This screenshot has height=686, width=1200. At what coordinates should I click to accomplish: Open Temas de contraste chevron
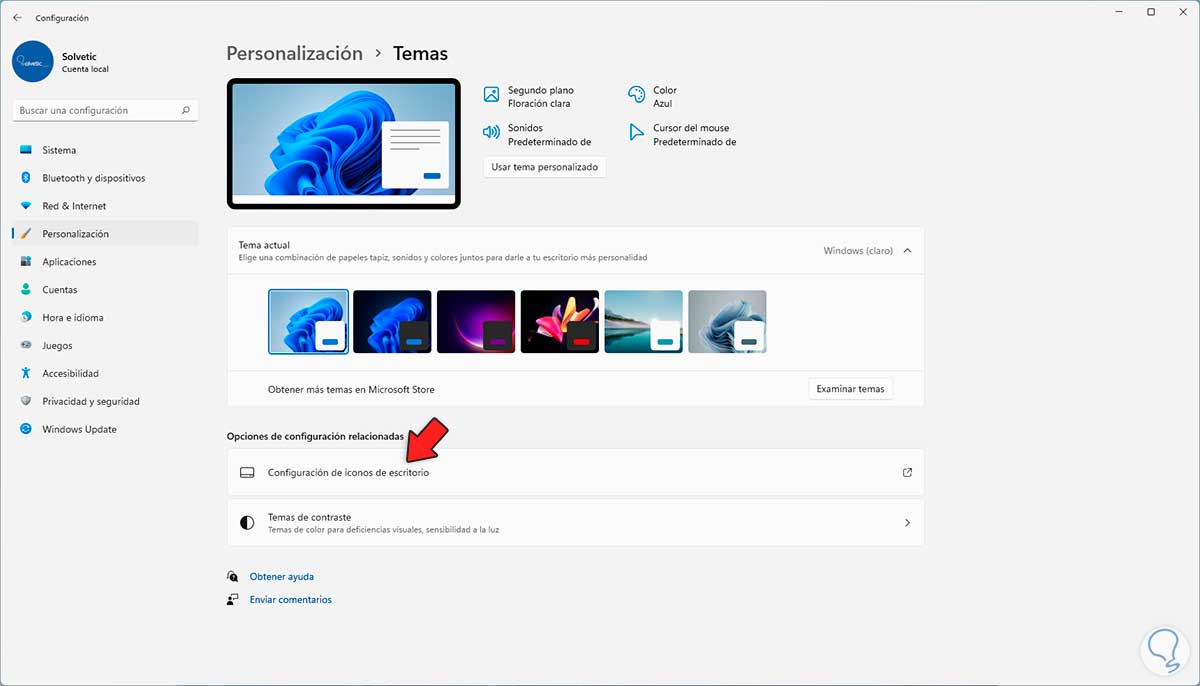907,523
